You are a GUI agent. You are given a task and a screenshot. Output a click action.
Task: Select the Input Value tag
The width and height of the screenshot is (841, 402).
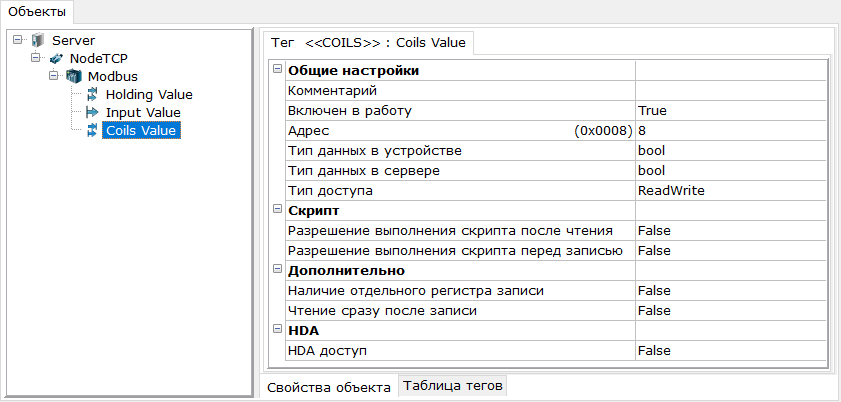click(x=143, y=113)
